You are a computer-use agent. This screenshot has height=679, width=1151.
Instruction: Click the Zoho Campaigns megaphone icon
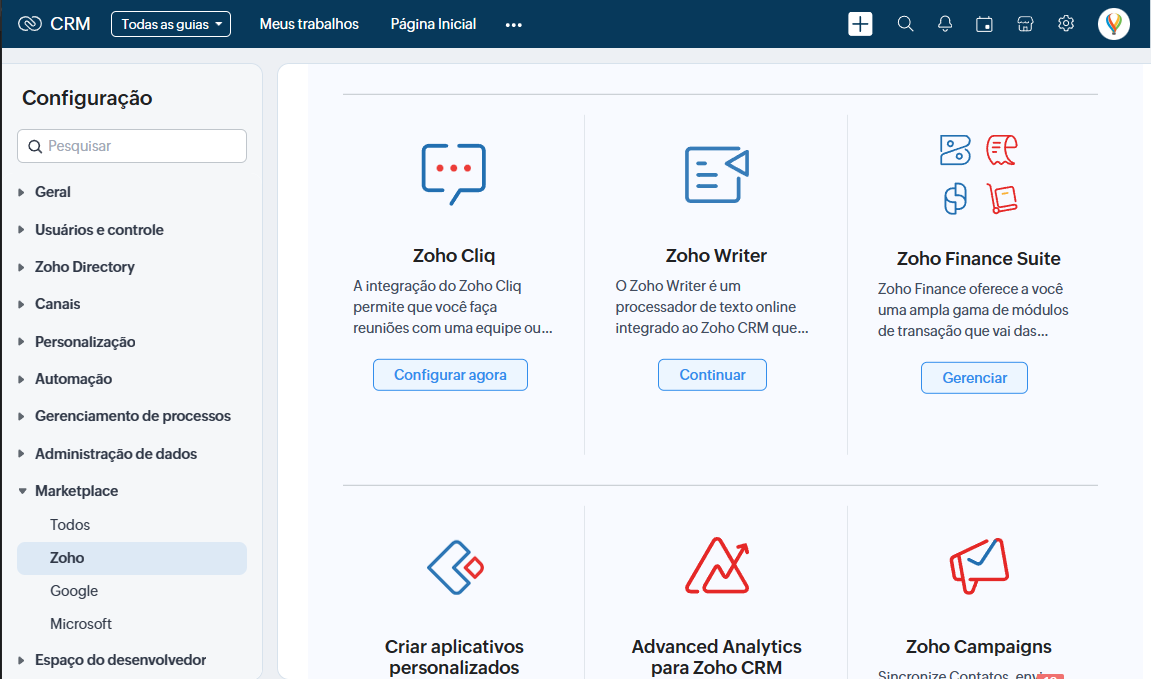[x=979, y=565]
